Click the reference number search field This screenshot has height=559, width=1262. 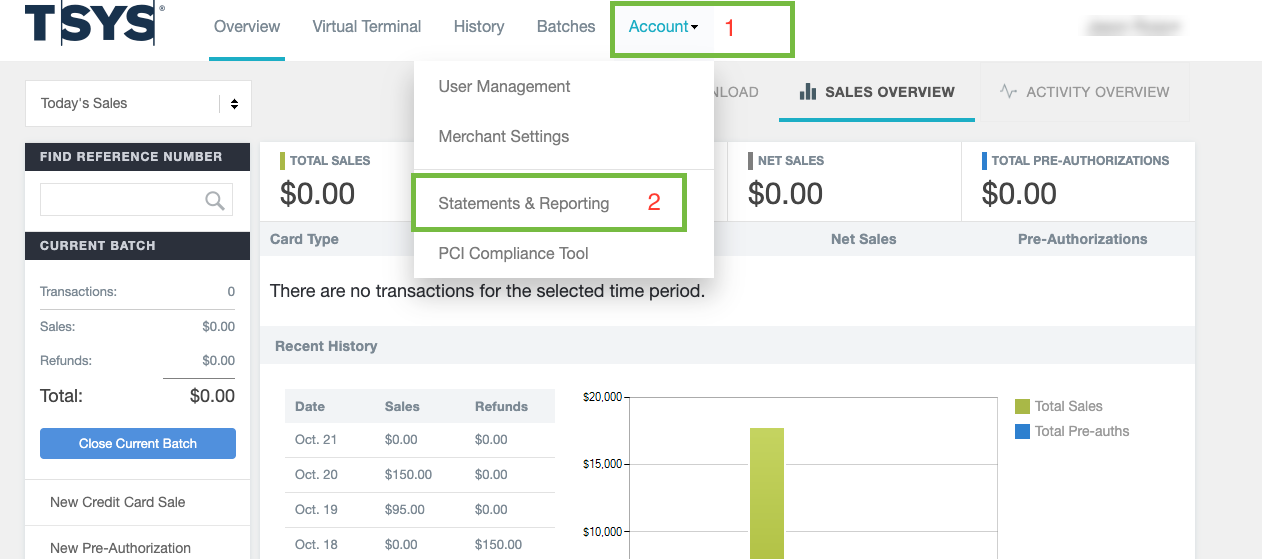[122, 200]
